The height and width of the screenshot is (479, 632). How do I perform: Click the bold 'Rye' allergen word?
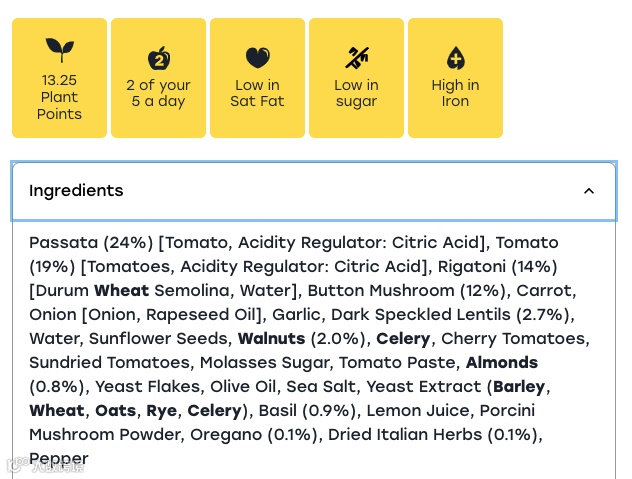[x=161, y=411]
